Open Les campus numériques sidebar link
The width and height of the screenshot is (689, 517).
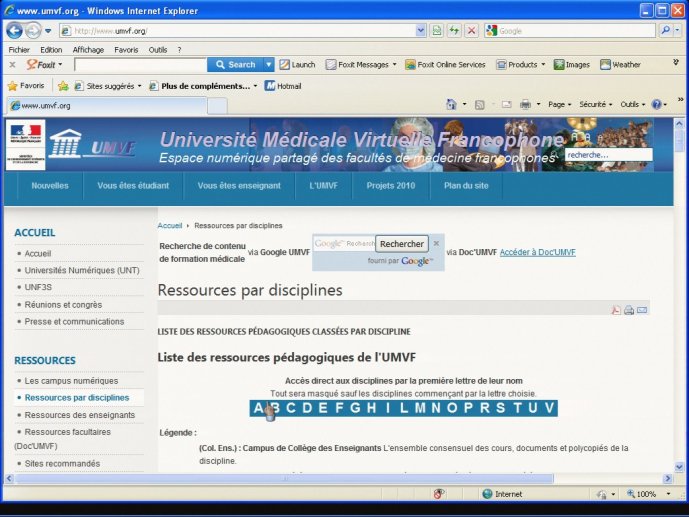pos(71,381)
